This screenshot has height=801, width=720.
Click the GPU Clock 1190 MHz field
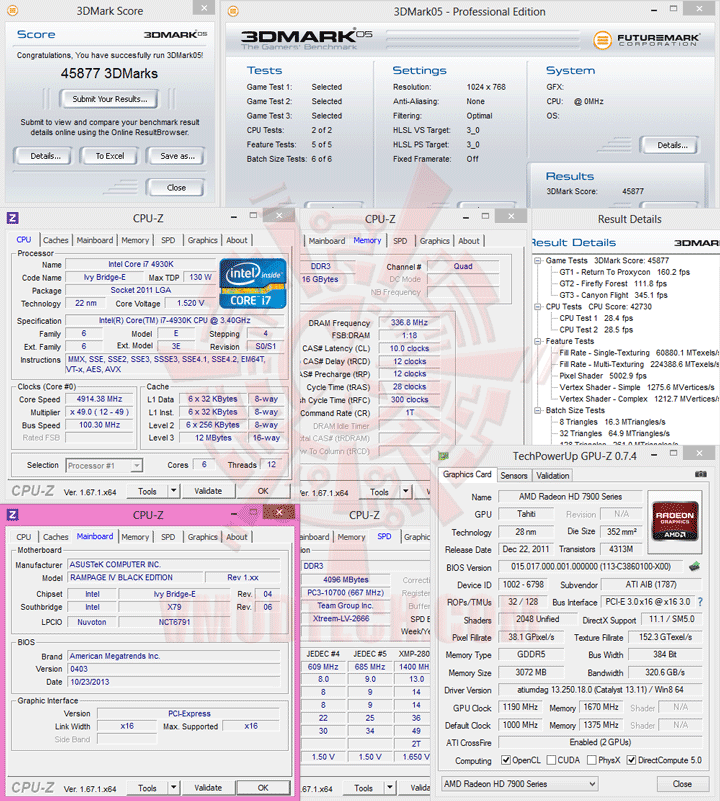click(520, 707)
